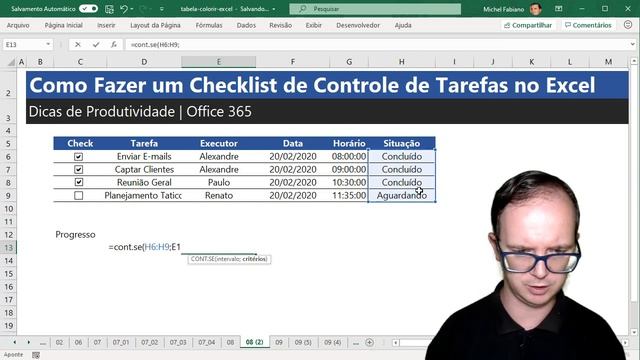
Task: Click the feedback smiley icon
Action: point(628,25)
